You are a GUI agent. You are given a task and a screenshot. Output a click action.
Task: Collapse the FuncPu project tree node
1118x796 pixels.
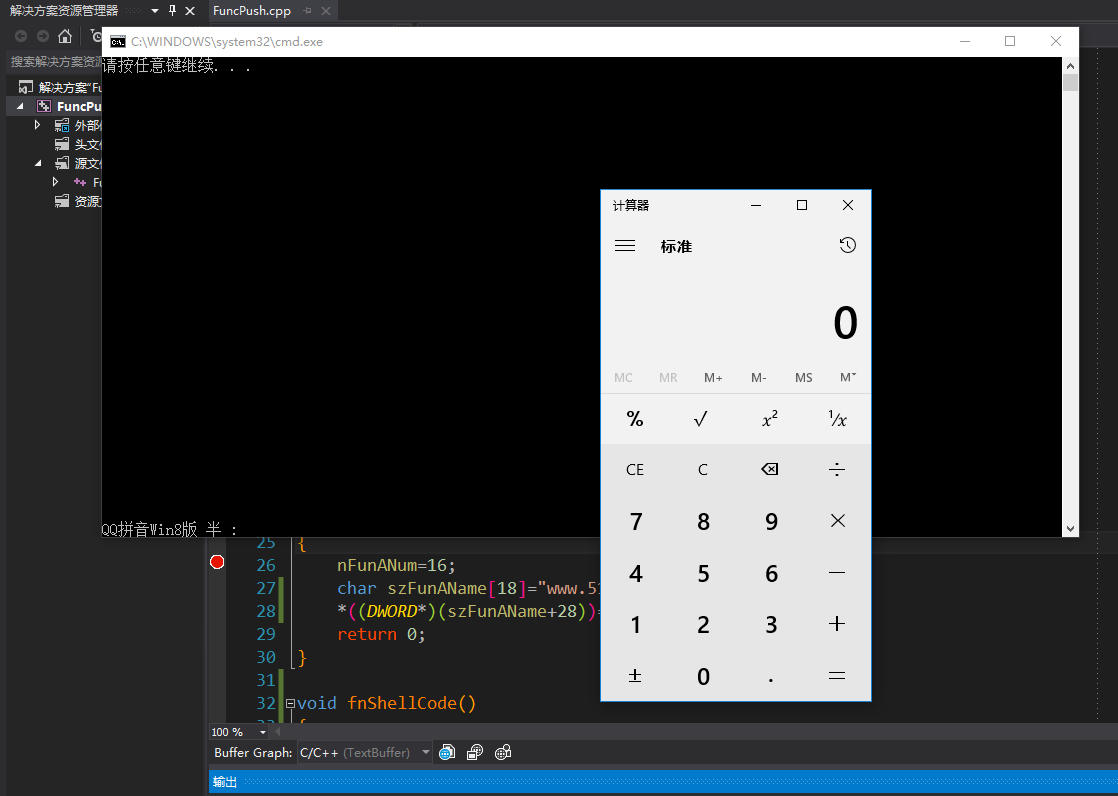tap(20, 106)
